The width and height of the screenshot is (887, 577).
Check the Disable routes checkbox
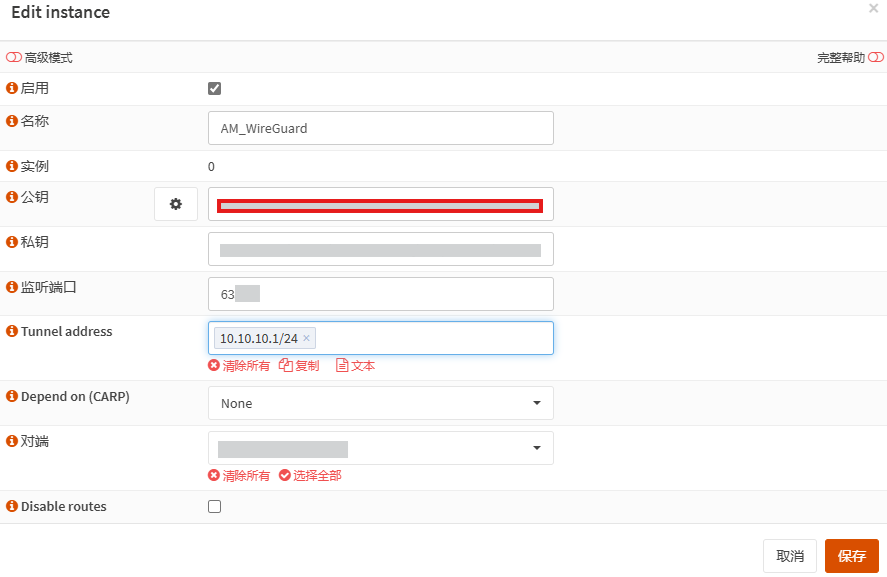click(214, 506)
